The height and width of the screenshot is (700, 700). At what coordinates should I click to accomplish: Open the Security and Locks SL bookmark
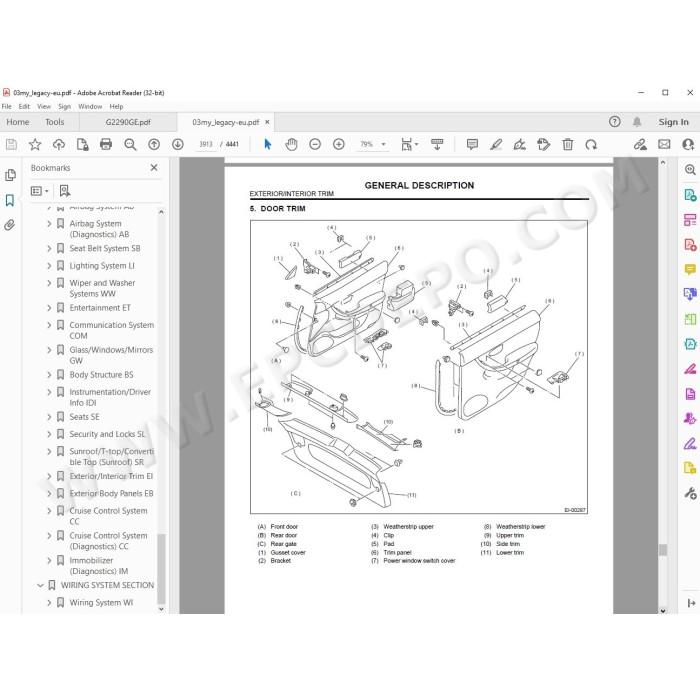click(x=107, y=434)
